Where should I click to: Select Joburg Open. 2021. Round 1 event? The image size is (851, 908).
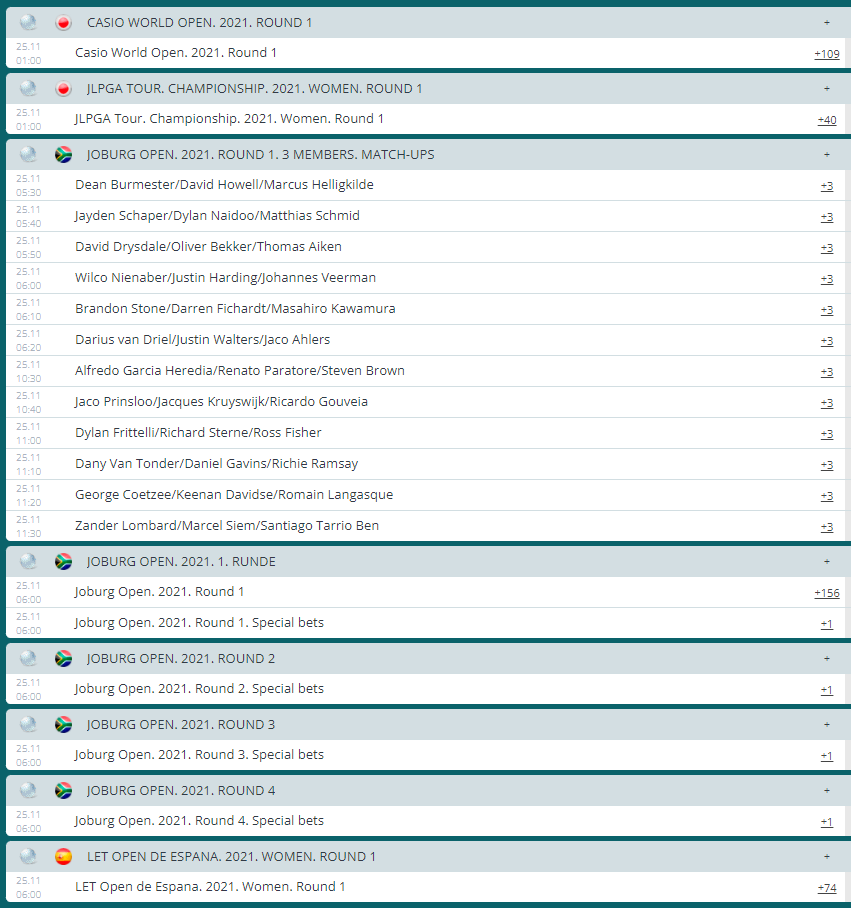pyautogui.click(x=159, y=592)
